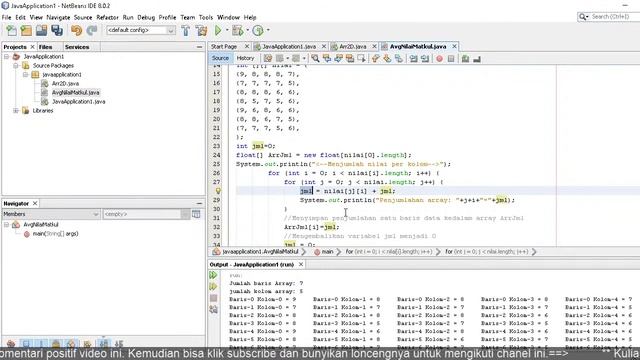Select JavaApplication1.java in Projects tree
This screenshot has width=640, height=360.
point(78,102)
